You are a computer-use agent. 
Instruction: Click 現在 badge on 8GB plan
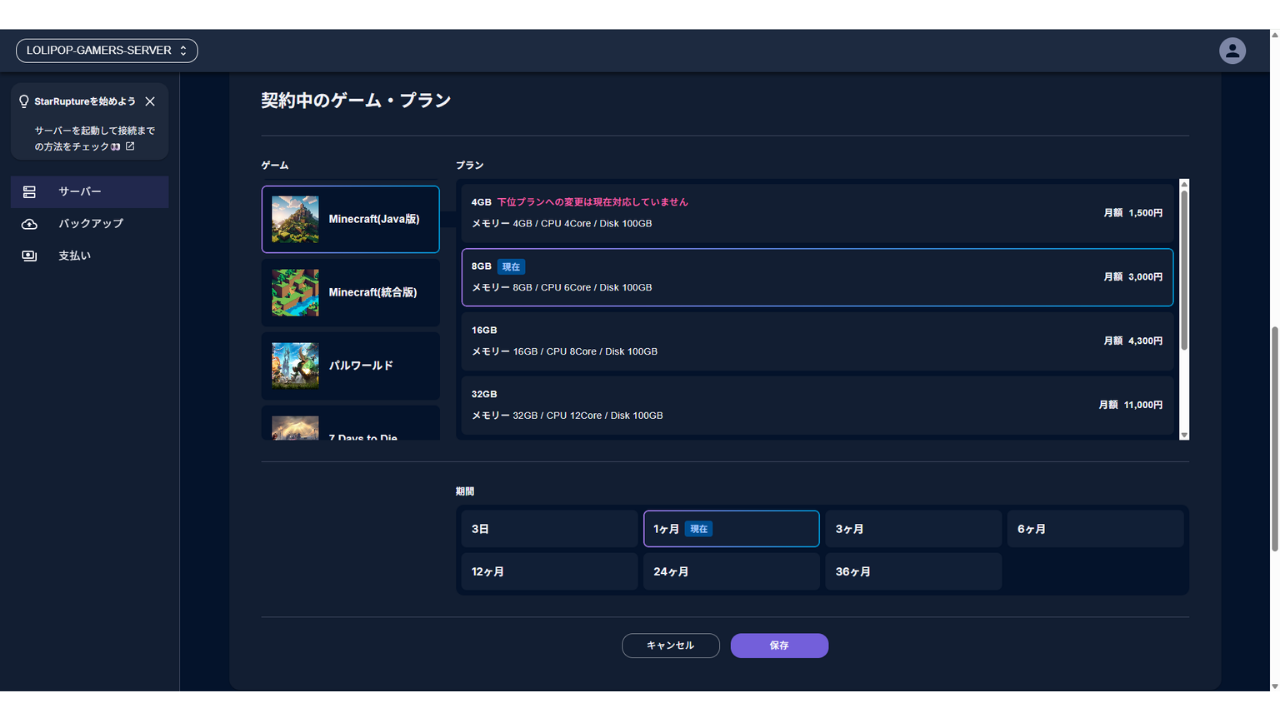511,267
